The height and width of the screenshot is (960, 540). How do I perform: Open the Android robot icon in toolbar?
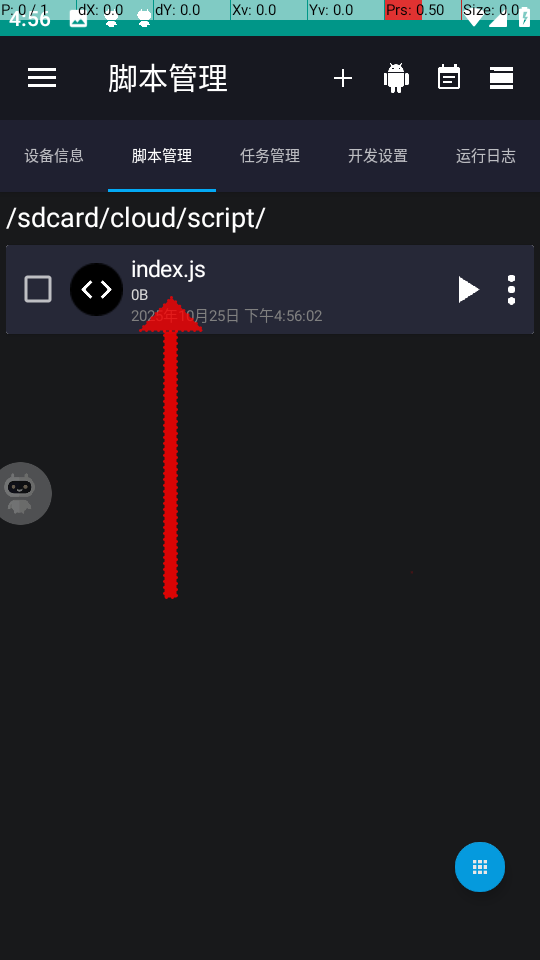coord(396,78)
